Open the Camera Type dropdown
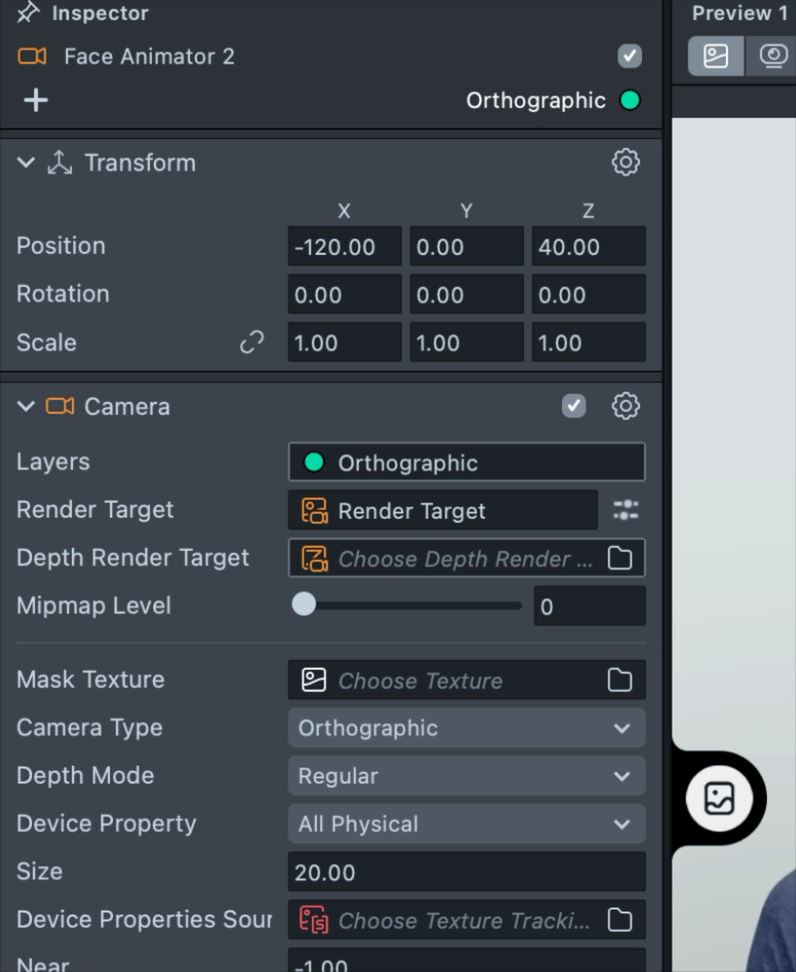This screenshot has height=972, width=796. (466, 728)
